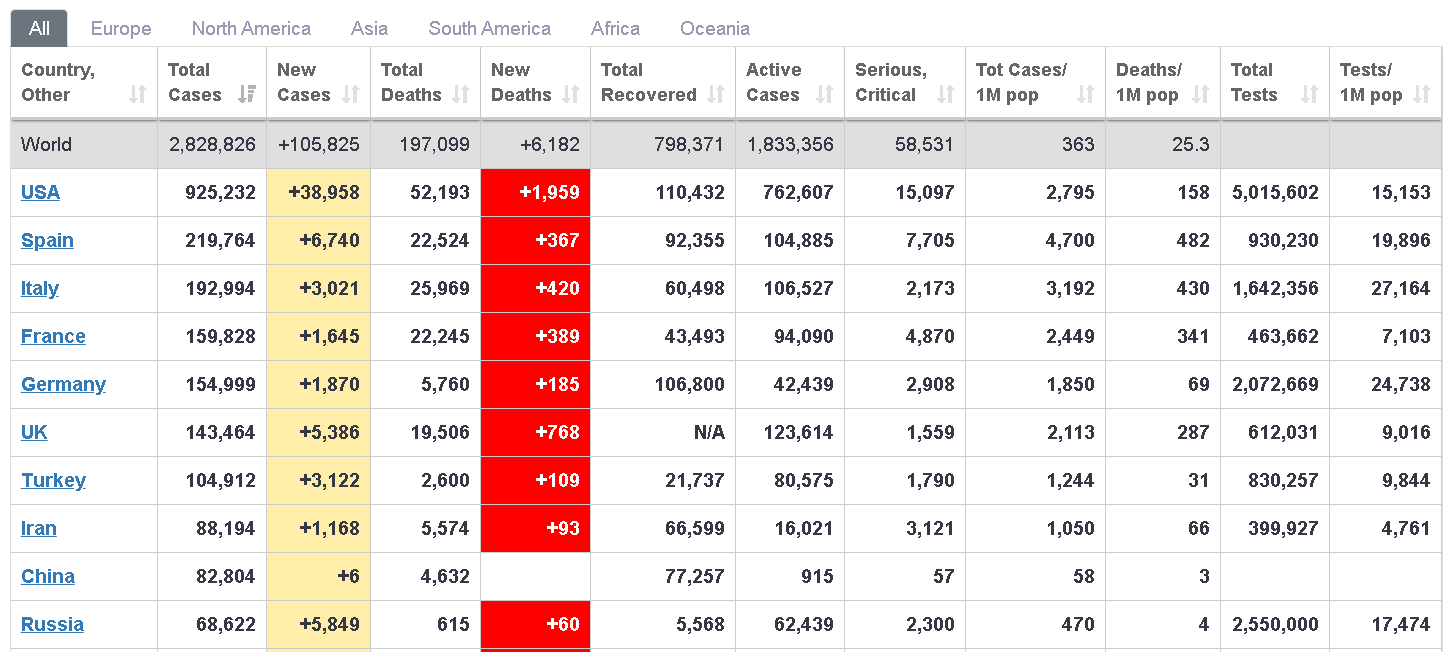Sort by the Total Tests column arrows
This screenshot has height=652, width=1449.
[x=1310, y=95]
